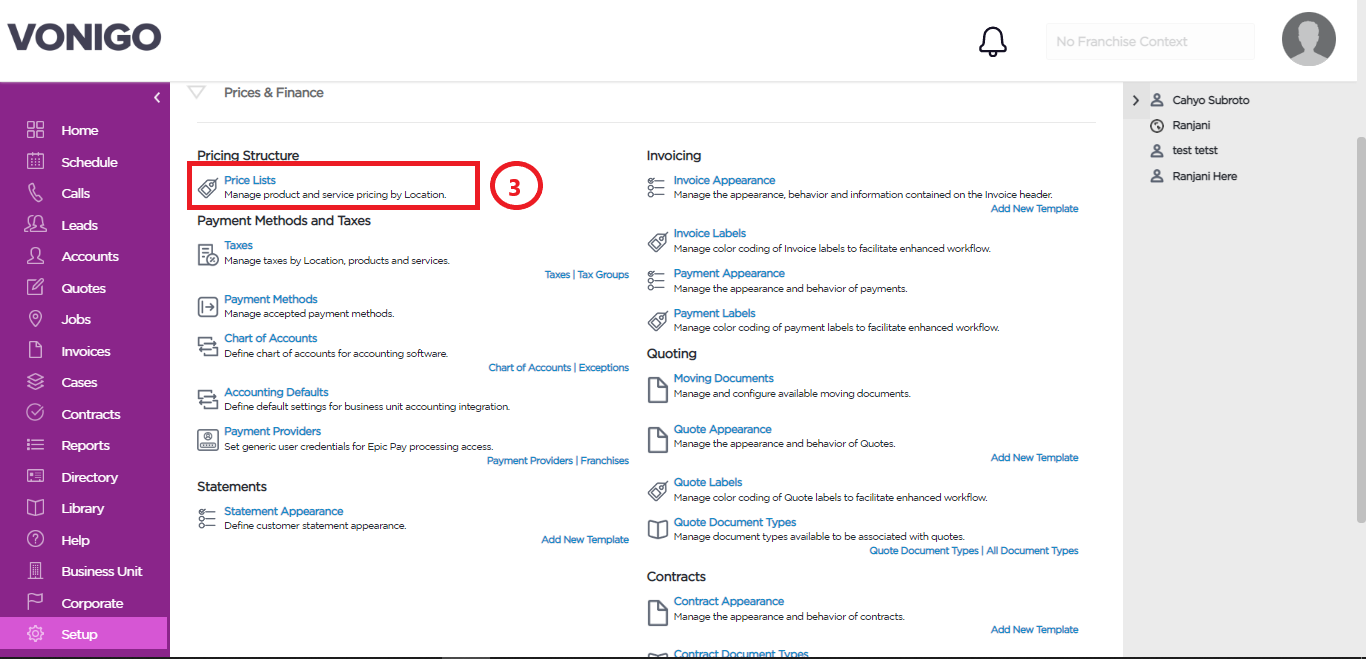Select test tetst in the user list
1366x659 pixels.
pos(1195,150)
